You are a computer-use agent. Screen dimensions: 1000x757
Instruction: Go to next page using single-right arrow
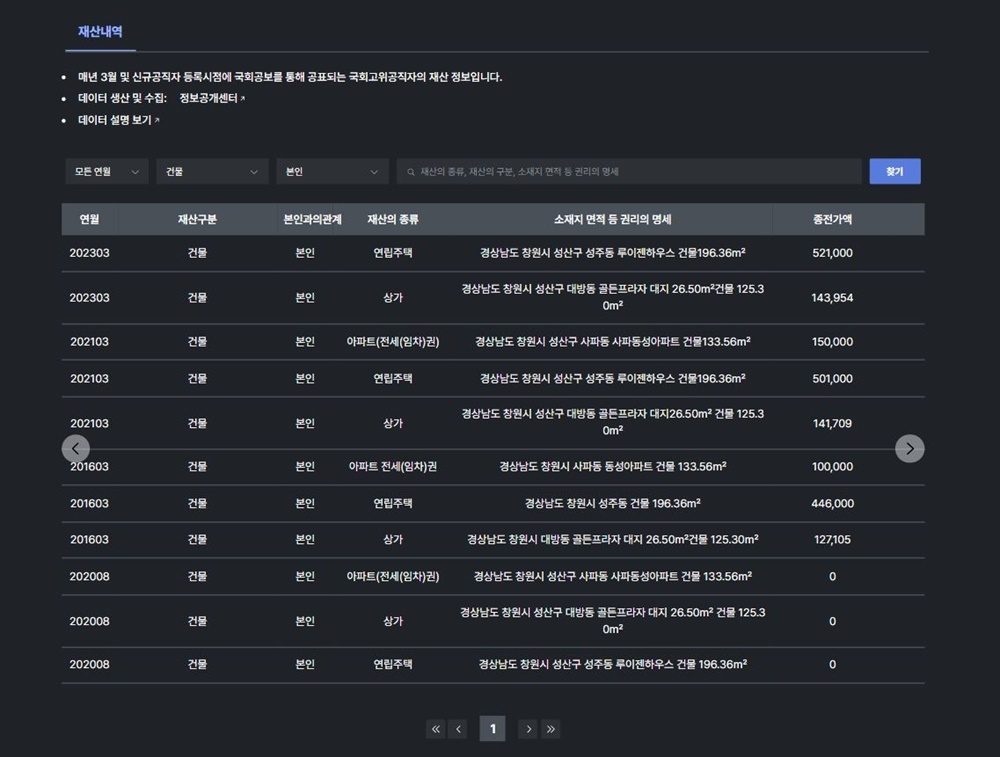pyautogui.click(x=528, y=729)
